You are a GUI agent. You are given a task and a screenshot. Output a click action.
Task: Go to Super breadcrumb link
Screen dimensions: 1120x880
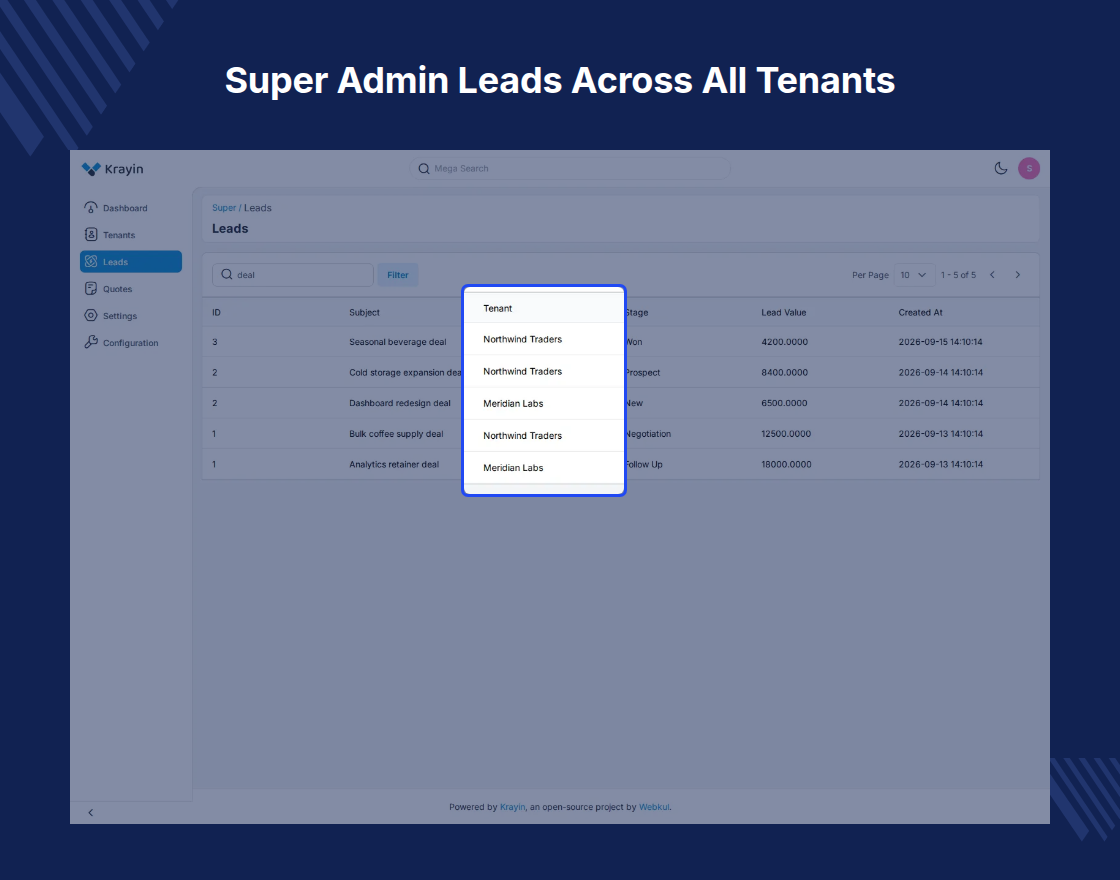point(224,208)
